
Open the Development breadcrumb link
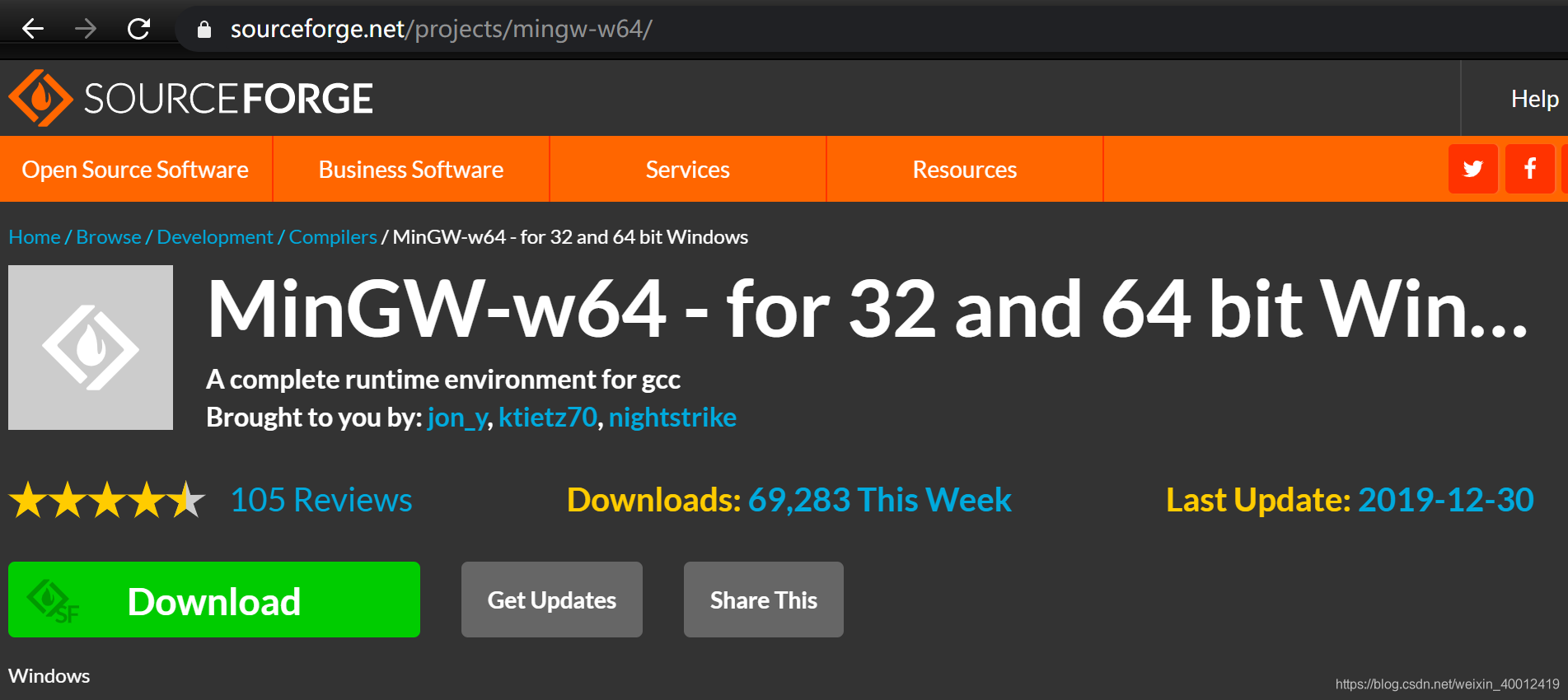215,237
